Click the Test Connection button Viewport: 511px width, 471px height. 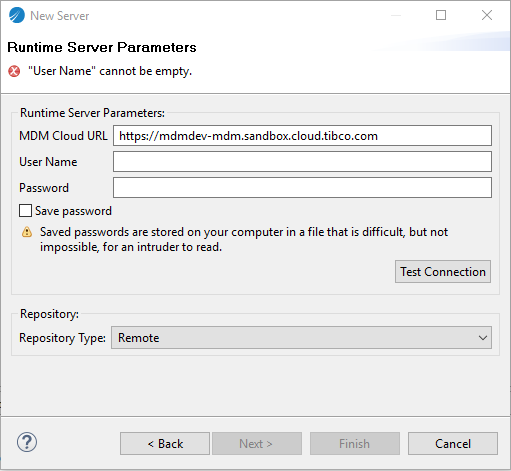443,272
